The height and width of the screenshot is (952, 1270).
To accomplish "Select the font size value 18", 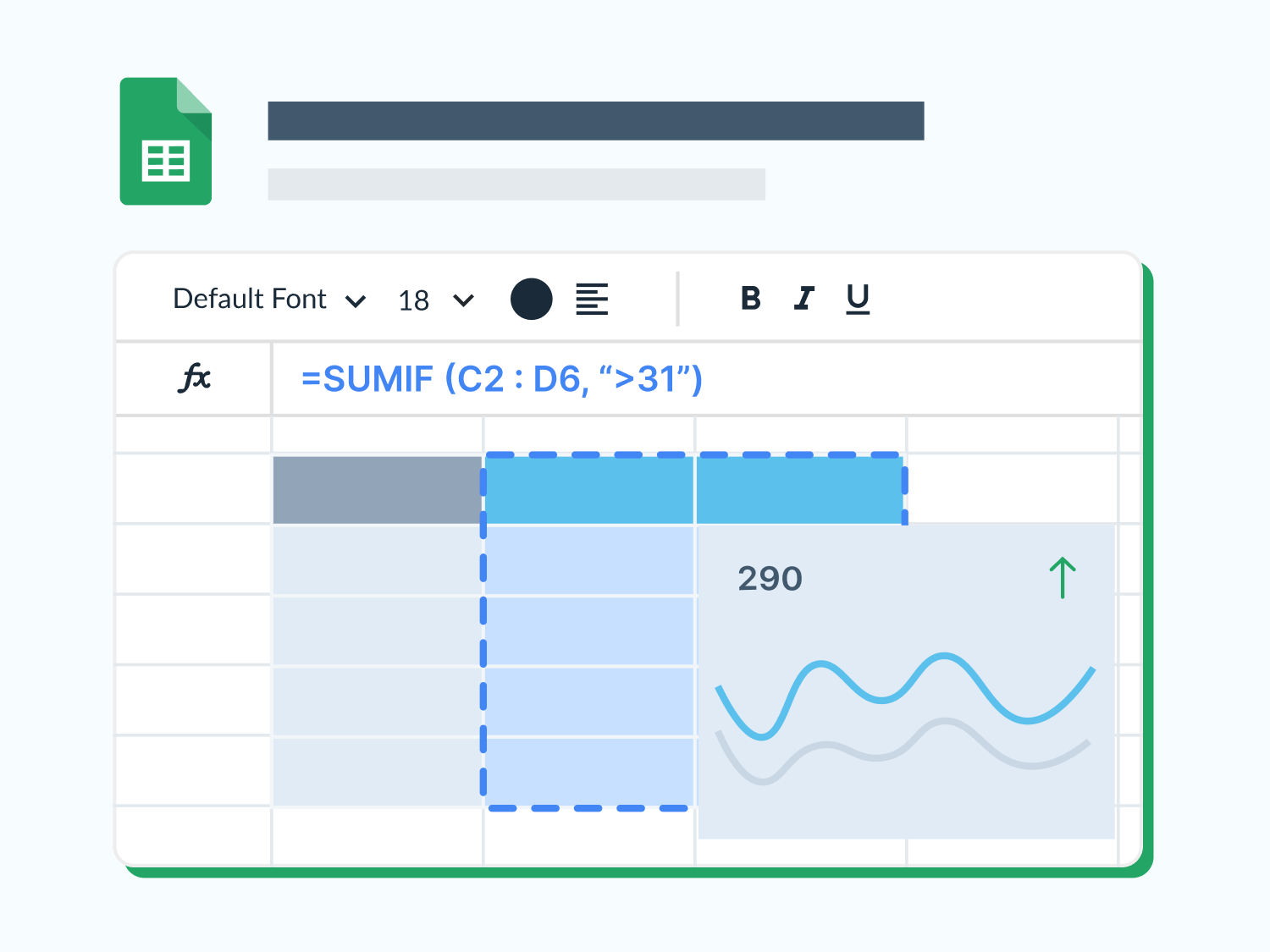I will (x=413, y=300).
